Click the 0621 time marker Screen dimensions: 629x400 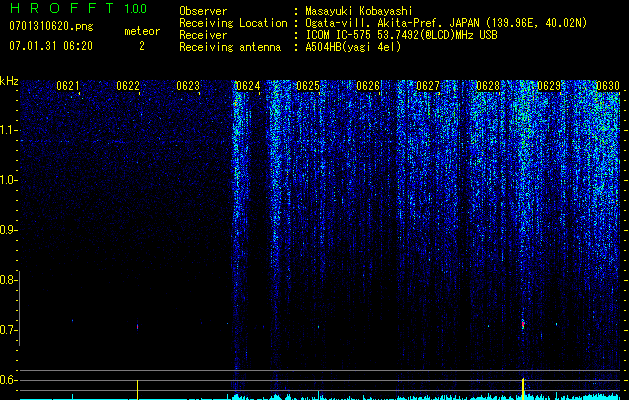(x=68, y=86)
